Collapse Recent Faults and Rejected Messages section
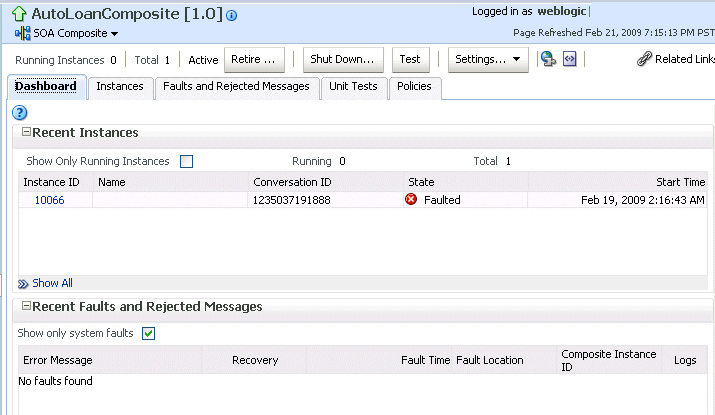Screen dimensions: 715x415 point(26,306)
